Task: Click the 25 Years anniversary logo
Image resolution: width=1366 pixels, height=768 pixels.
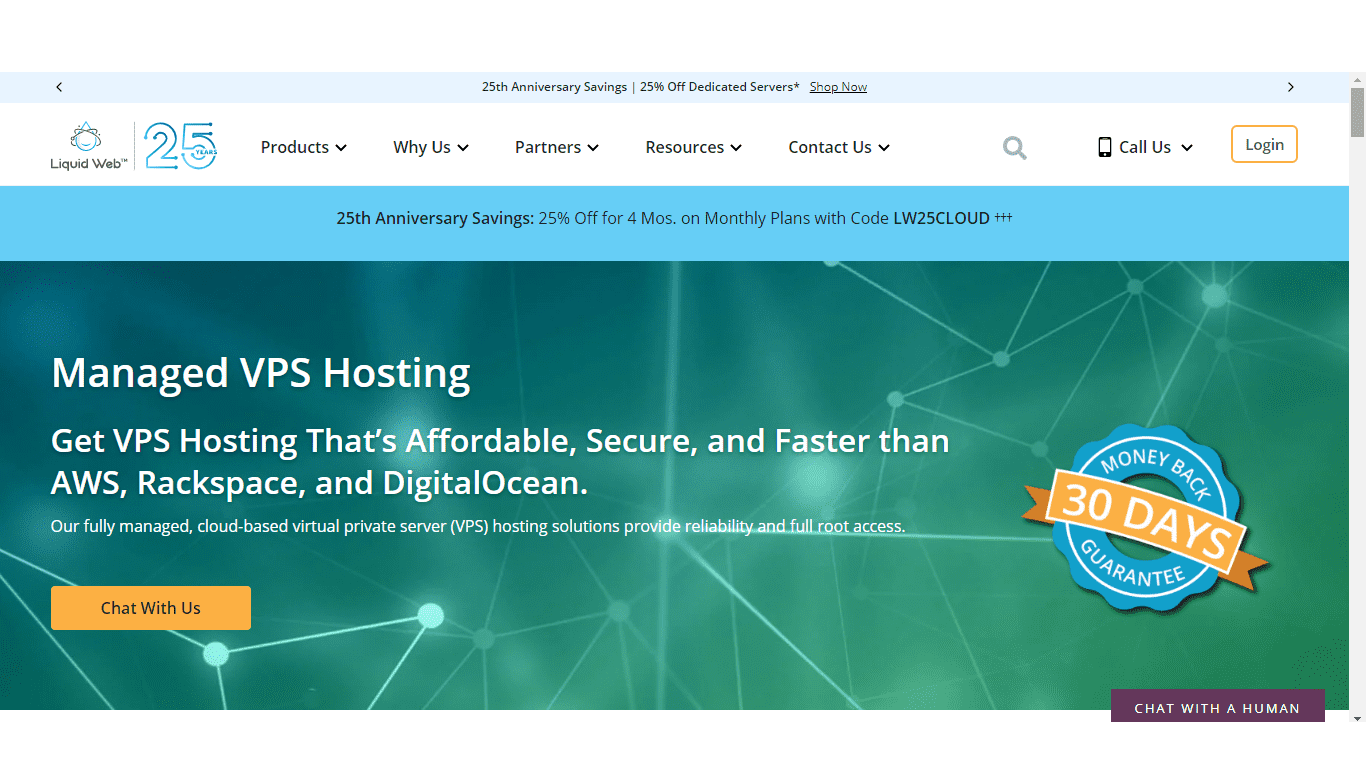Action: pos(180,146)
